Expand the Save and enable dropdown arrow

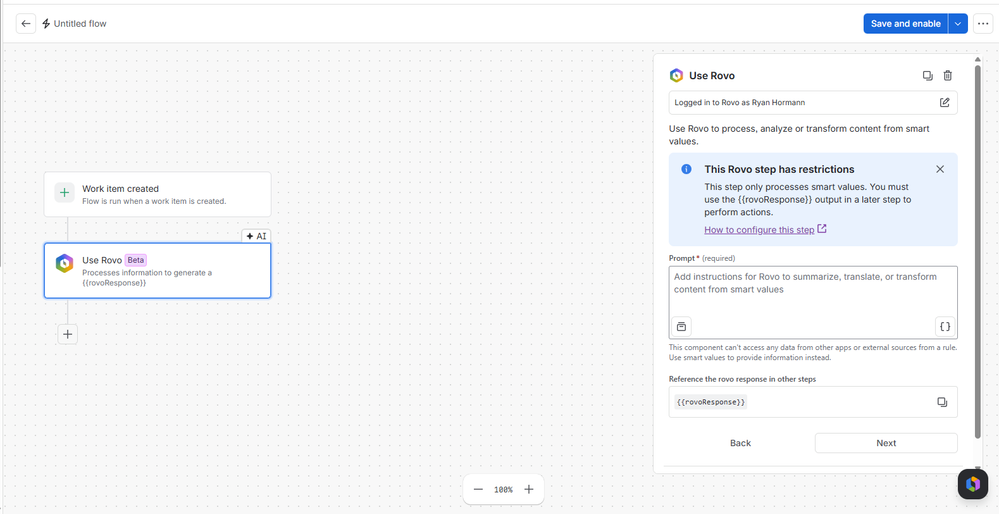[x=958, y=24]
